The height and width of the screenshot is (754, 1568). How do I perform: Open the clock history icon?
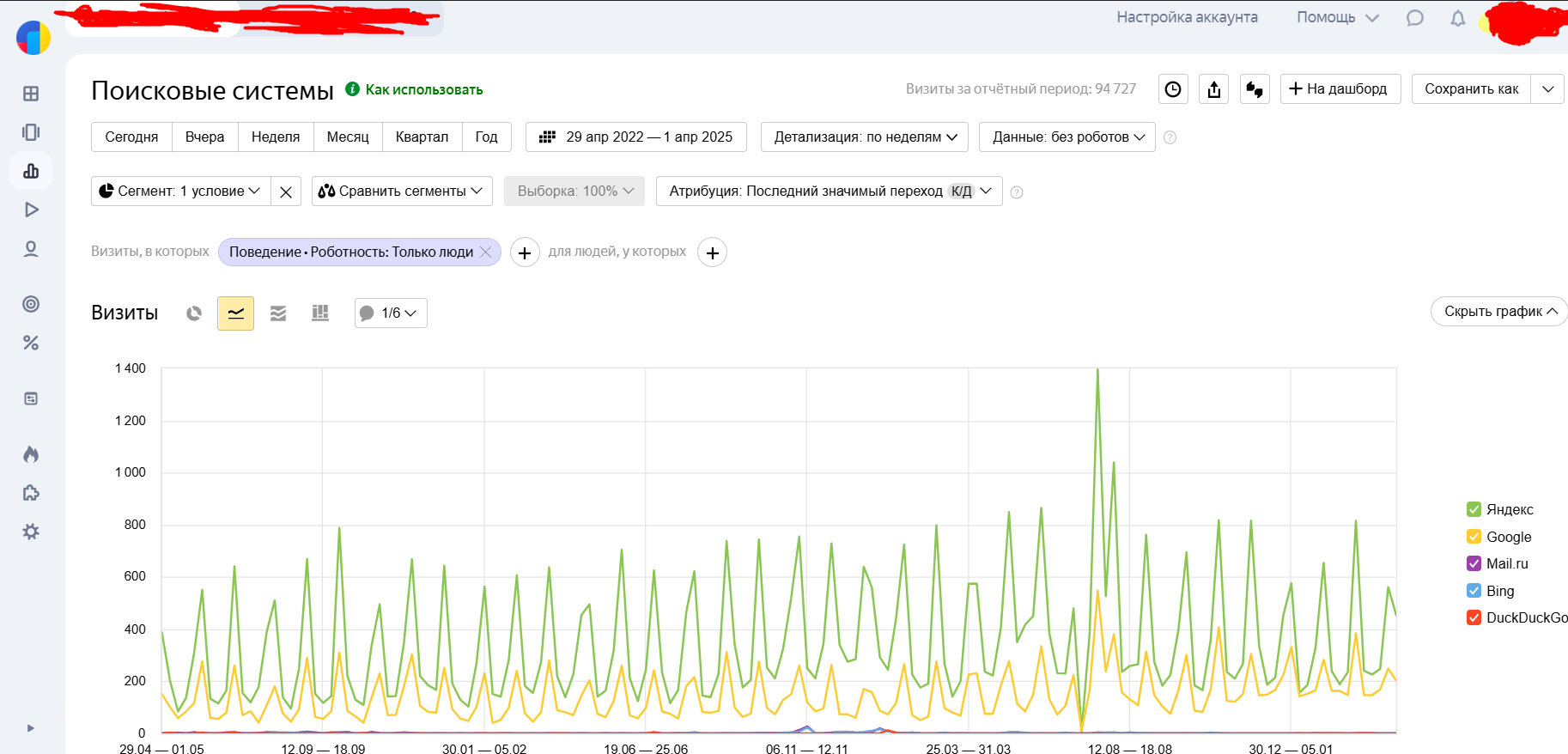[x=1173, y=89]
